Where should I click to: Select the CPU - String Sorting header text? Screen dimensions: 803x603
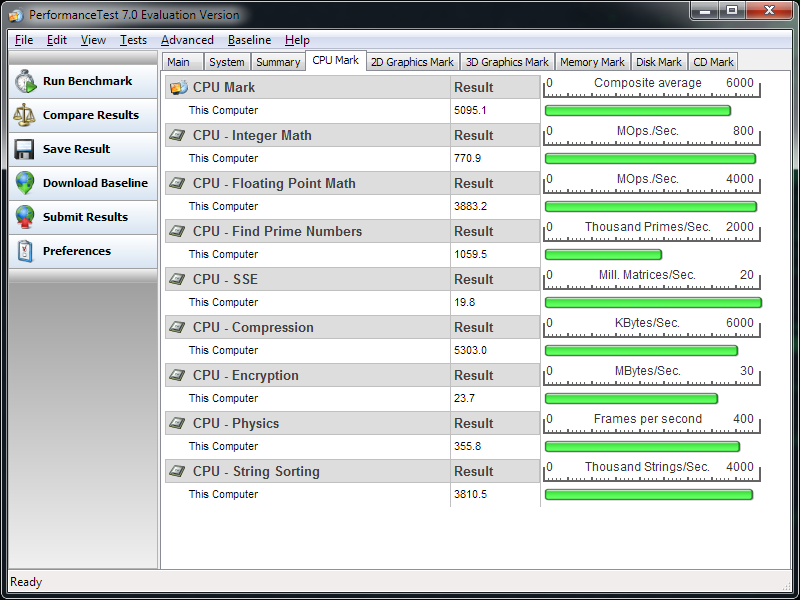(x=256, y=472)
